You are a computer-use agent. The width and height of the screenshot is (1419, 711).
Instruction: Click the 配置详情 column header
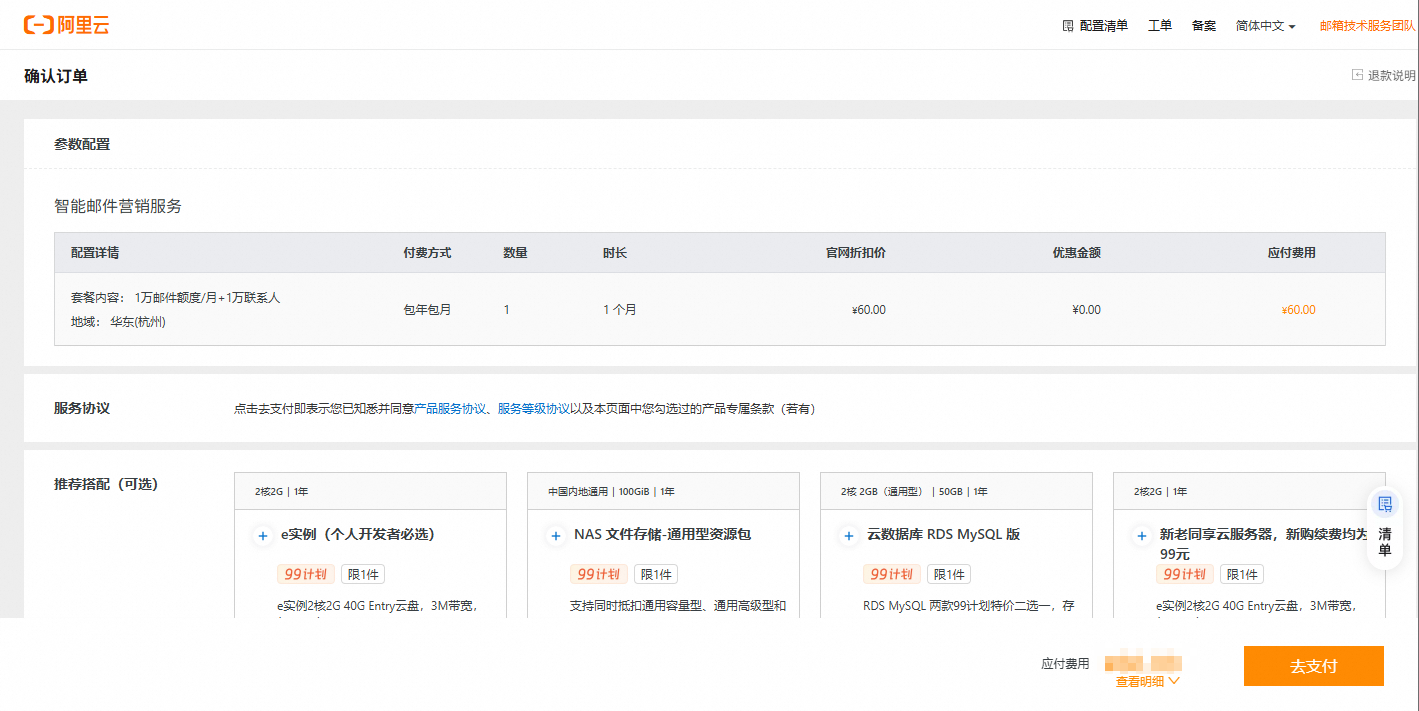coord(95,253)
